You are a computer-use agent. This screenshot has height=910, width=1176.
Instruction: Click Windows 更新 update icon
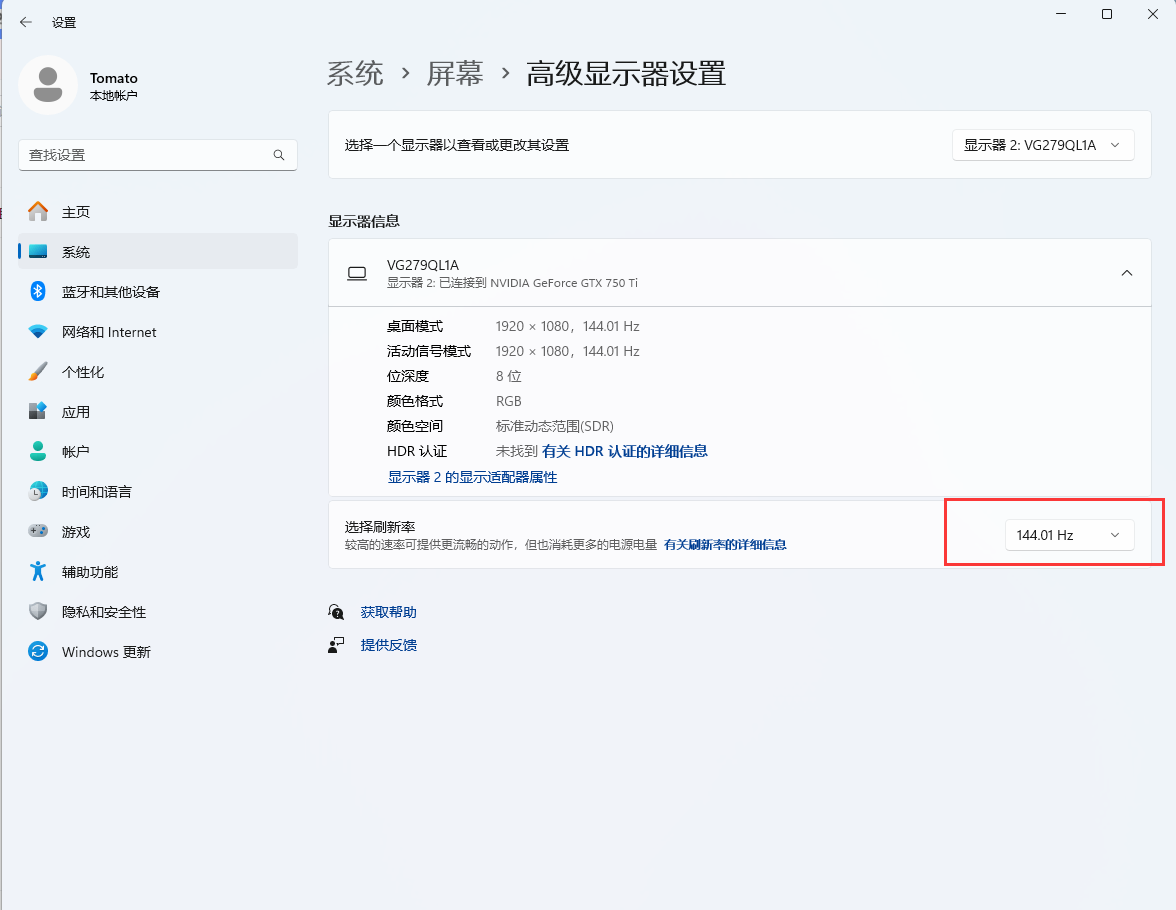(38, 652)
